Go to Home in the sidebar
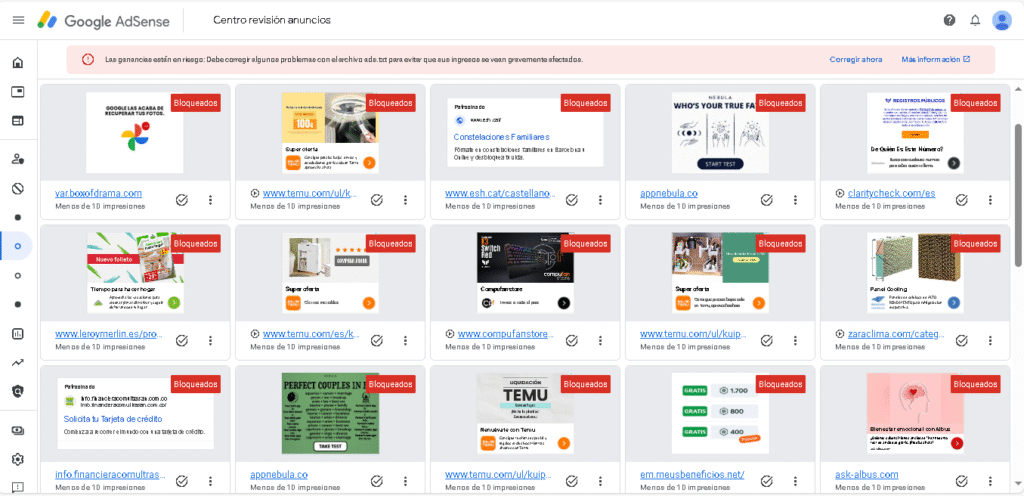The height and width of the screenshot is (496, 1024). click(17, 63)
